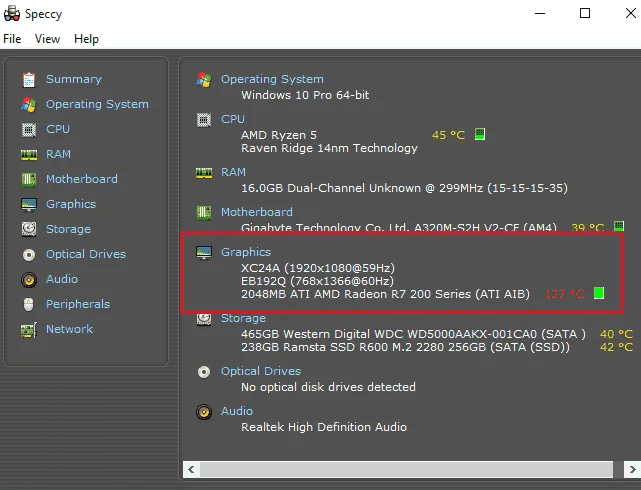Click the Graphics monitor icon in summary panel

(x=204, y=253)
